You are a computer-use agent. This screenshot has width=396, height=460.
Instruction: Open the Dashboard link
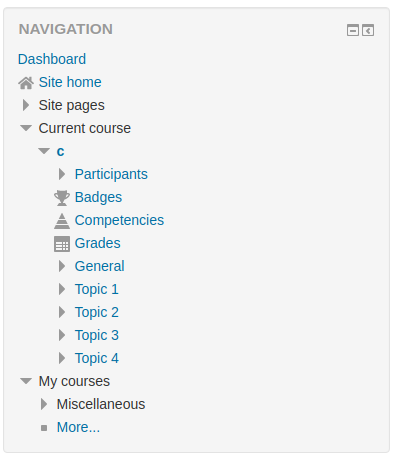tap(52, 59)
